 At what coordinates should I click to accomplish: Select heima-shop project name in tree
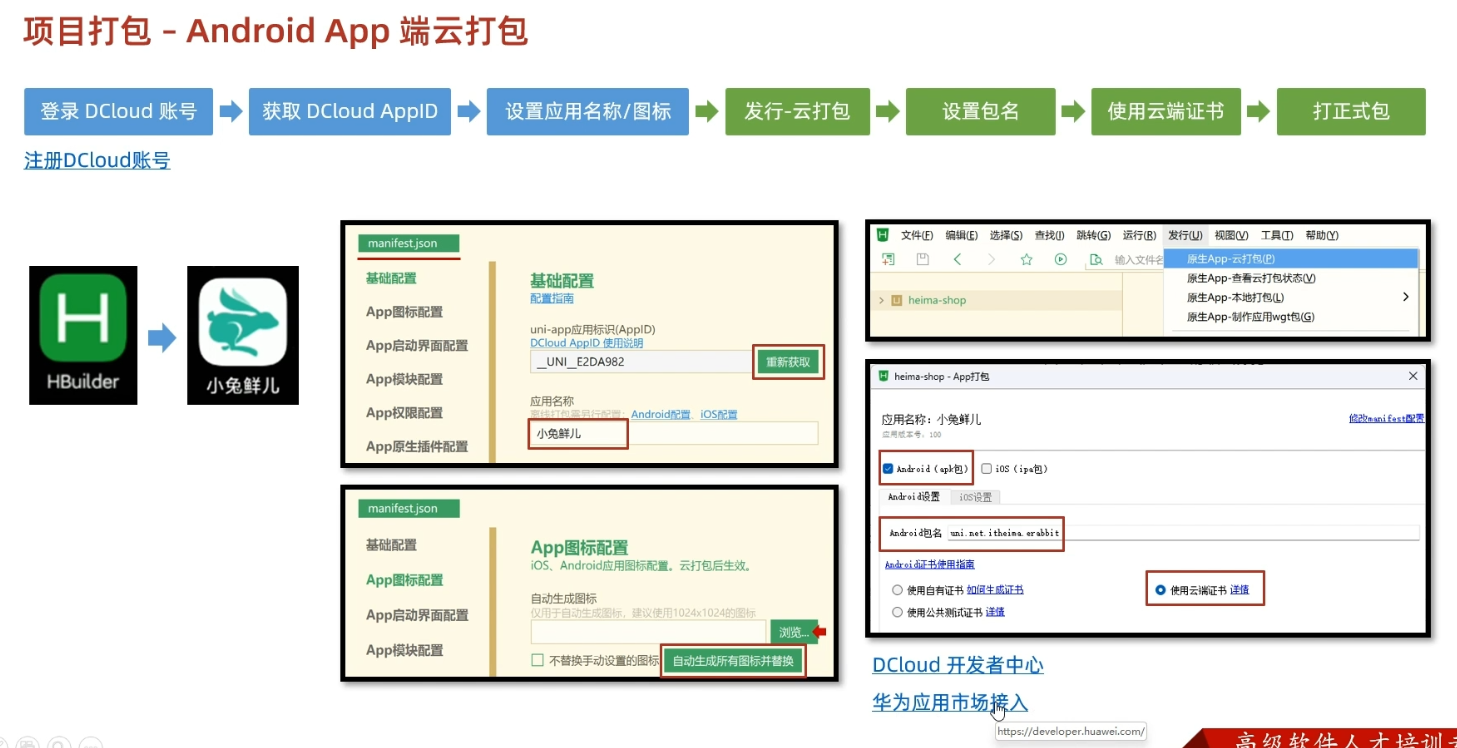tap(937, 300)
